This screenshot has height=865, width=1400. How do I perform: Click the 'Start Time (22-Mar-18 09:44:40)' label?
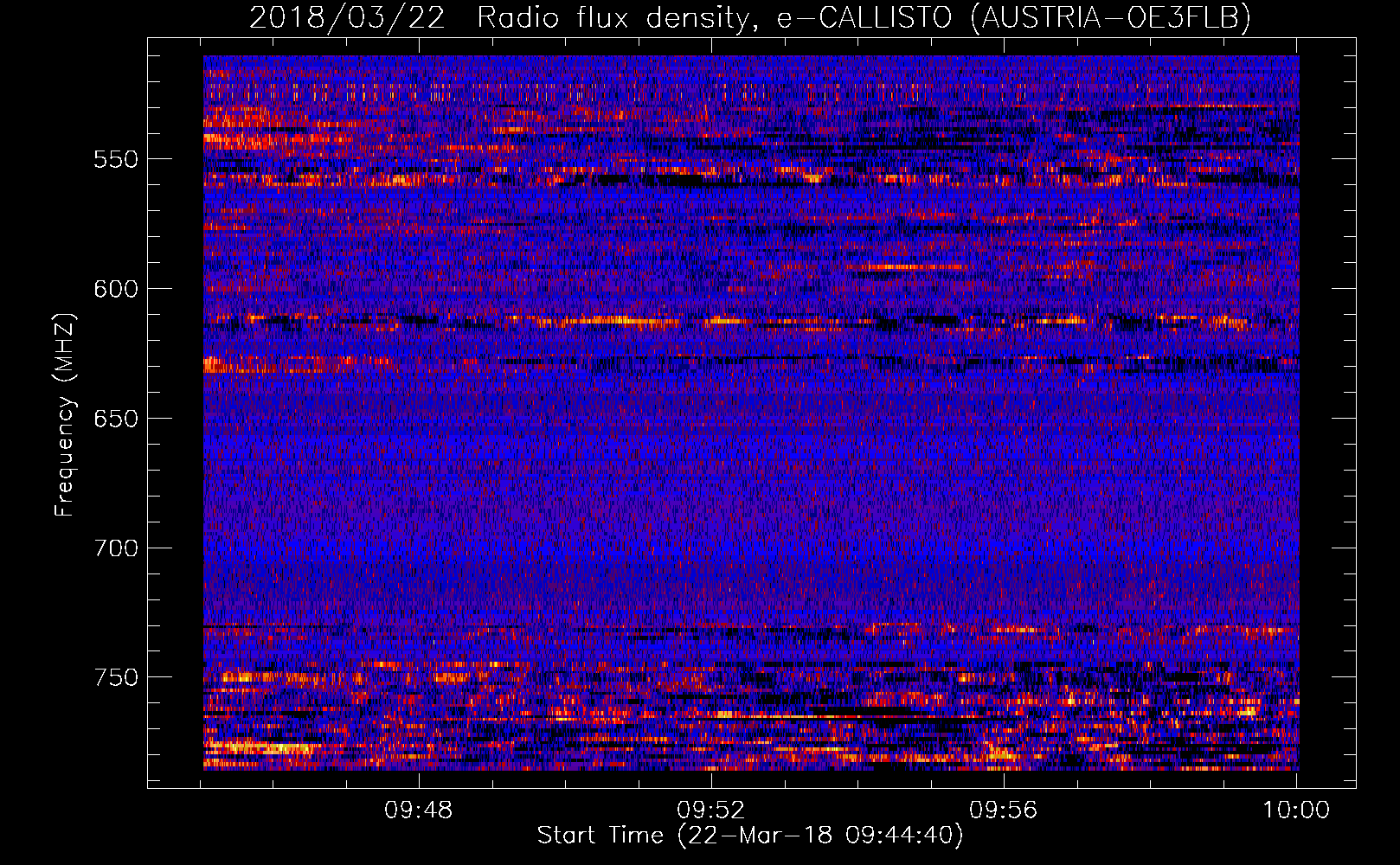tap(750, 836)
